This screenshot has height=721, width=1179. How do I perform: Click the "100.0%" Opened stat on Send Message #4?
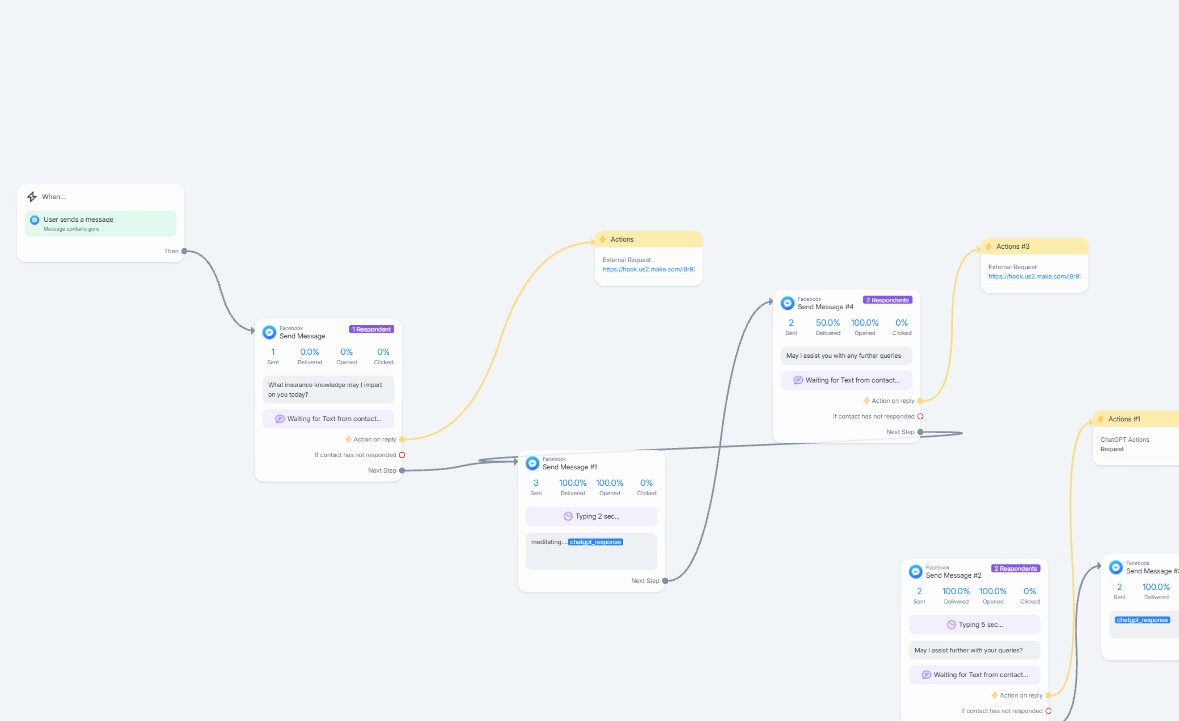(x=865, y=323)
